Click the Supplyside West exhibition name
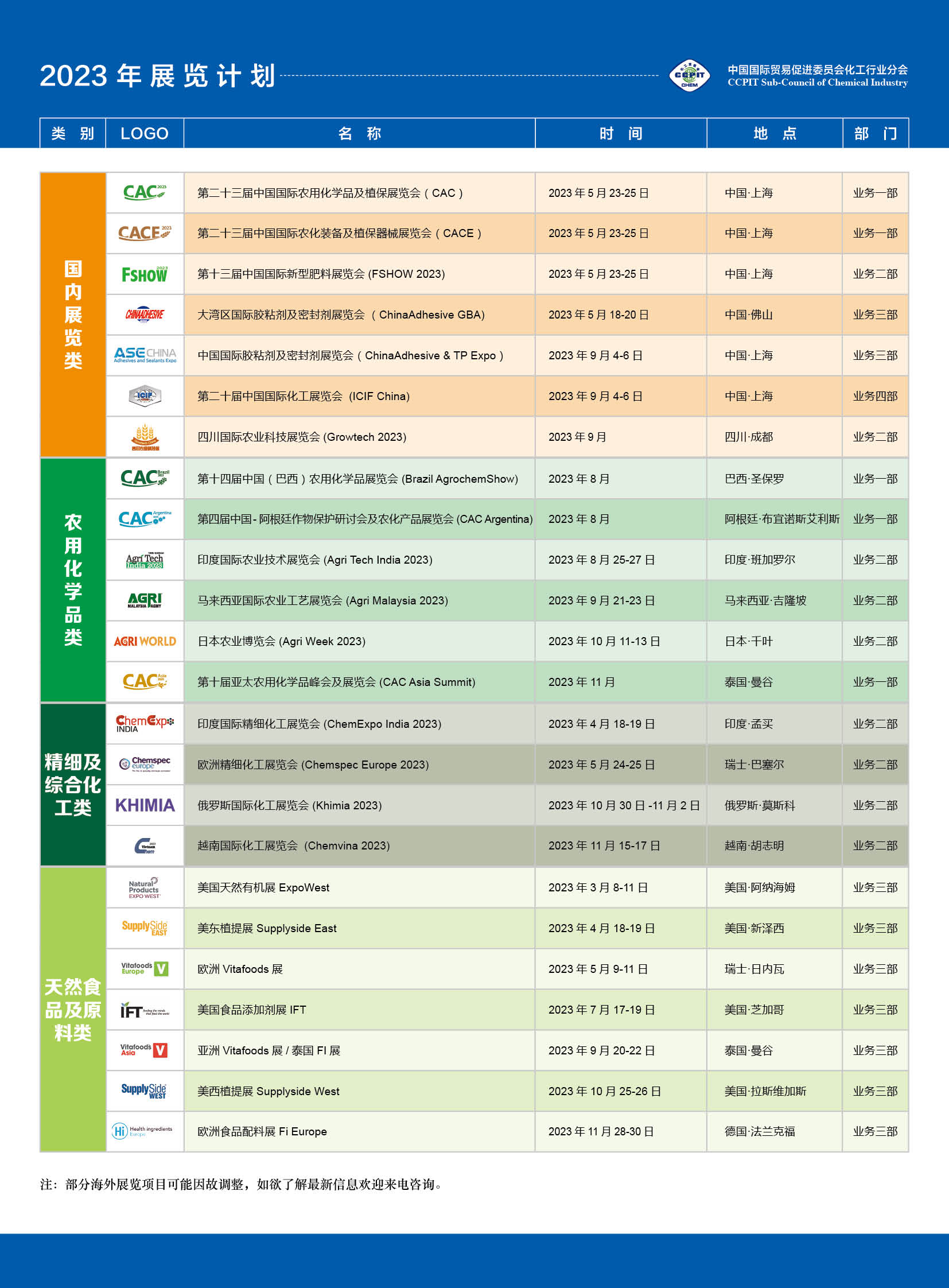Viewport: 949px width, 1288px height. tap(269, 1091)
